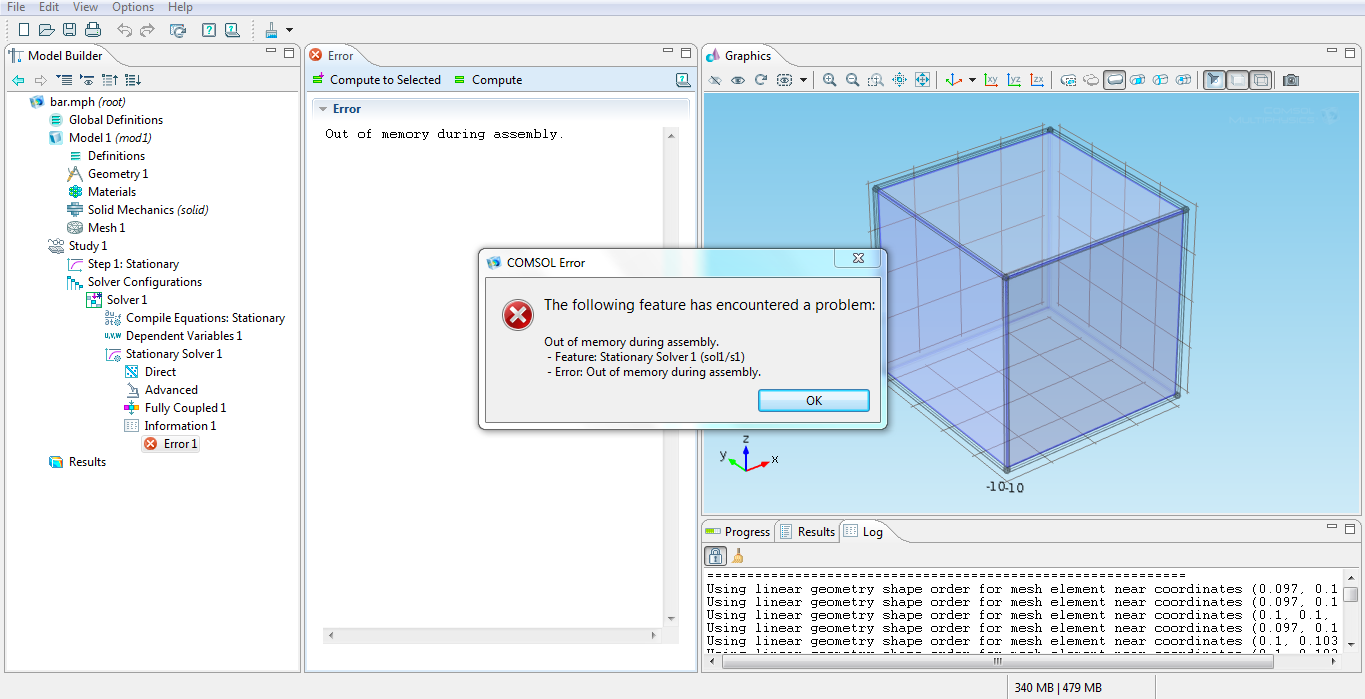The image size is (1365, 699).
Task: Collapse the Error section header triangle
Action: click(323, 109)
